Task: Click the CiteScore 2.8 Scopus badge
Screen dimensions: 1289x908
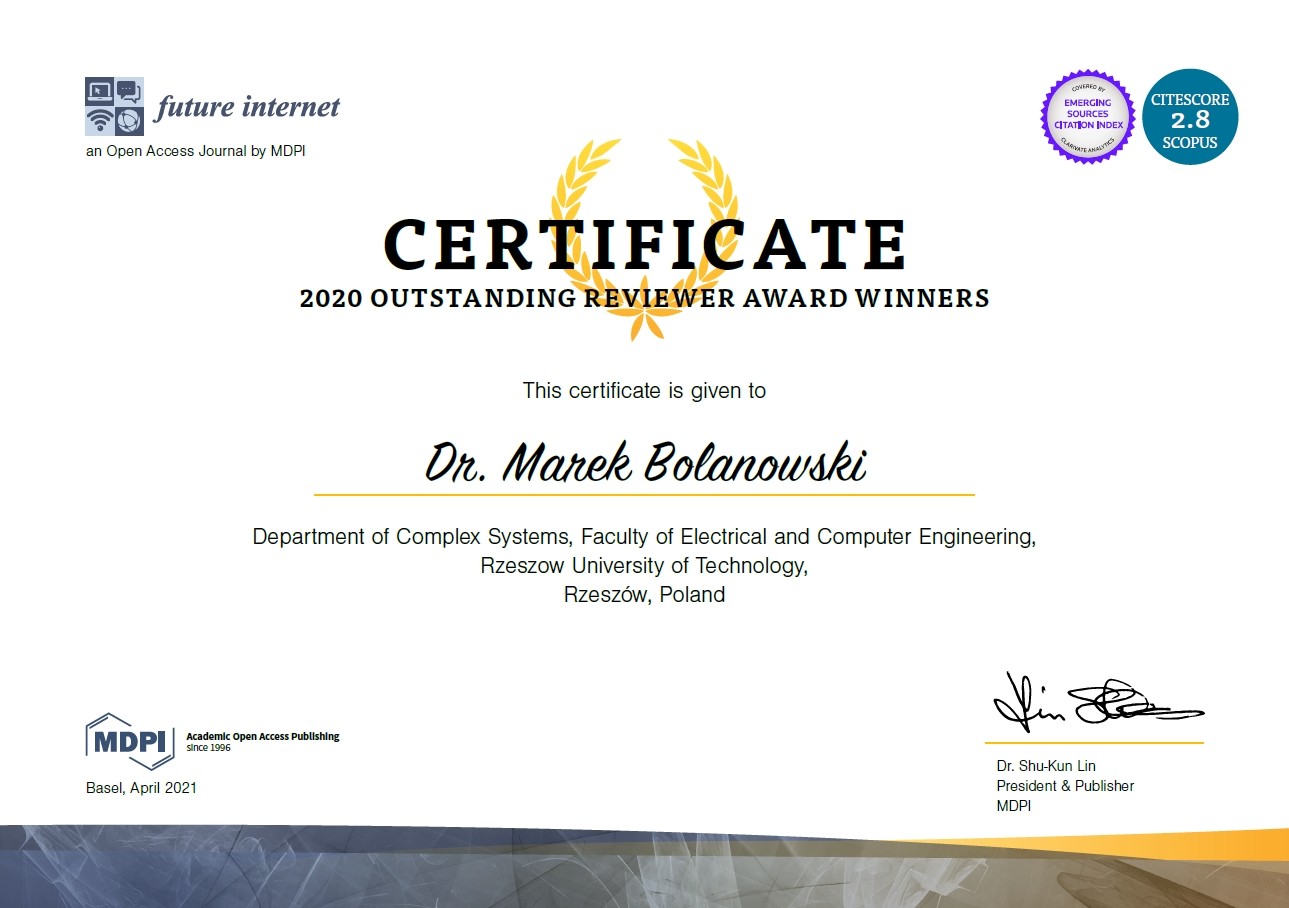Action: (1189, 117)
